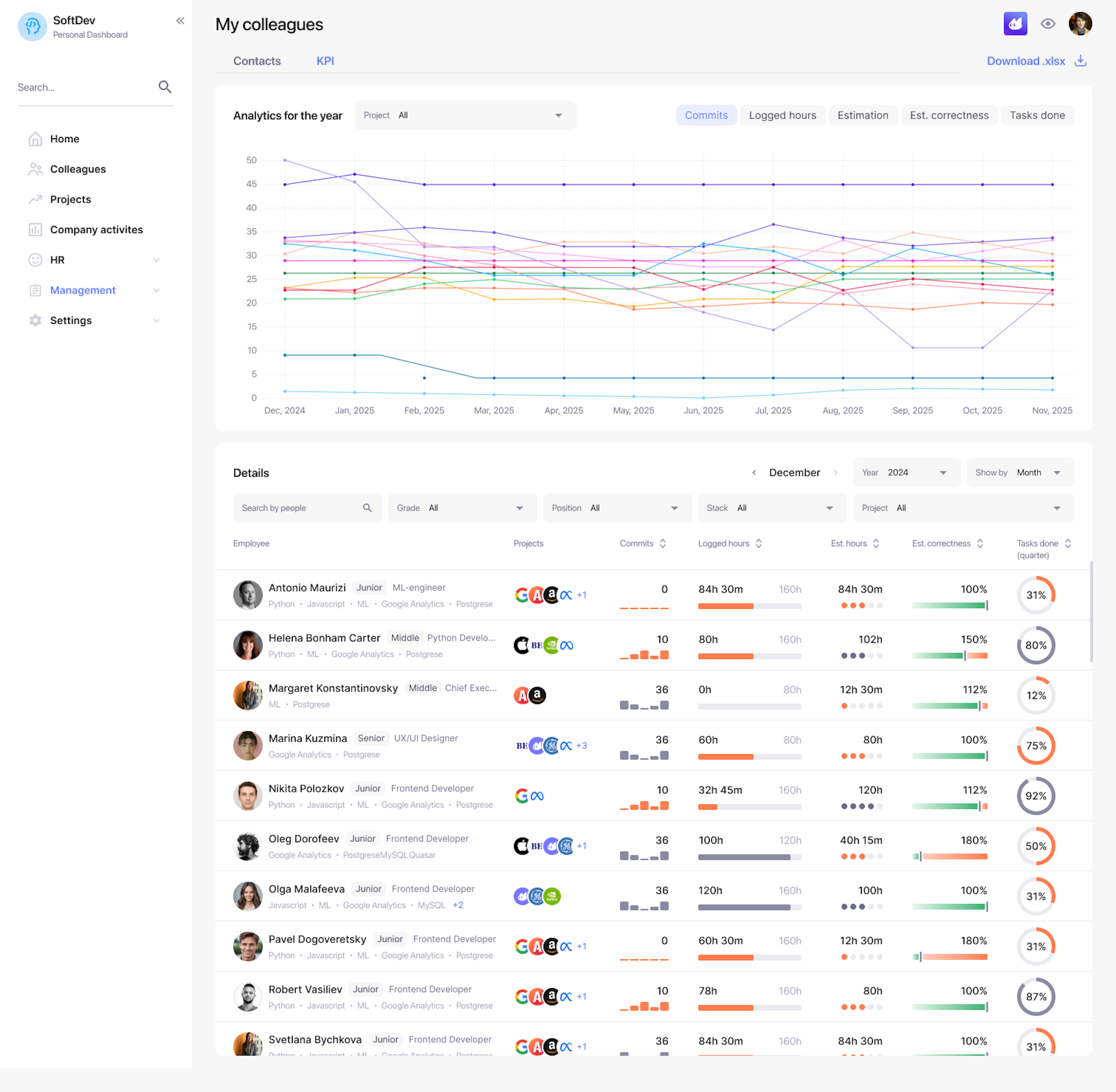This screenshot has height=1092, width=1116.
Task: Switch to the Contacts tab
Action: click(257, 61)
